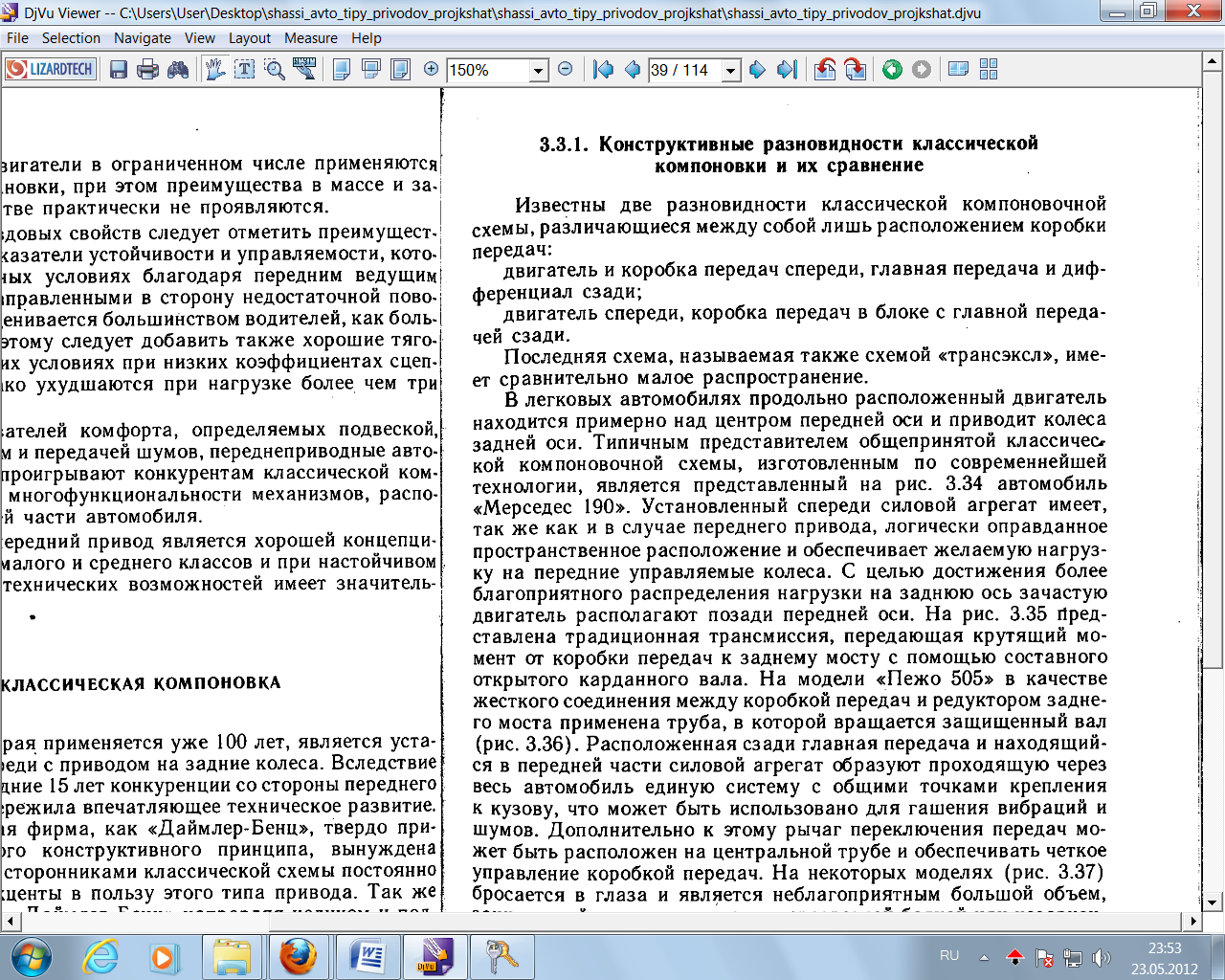1225x980 pixels.
Task: Click the horizontal scrollbar left arrow
Action: click(11, 922)
